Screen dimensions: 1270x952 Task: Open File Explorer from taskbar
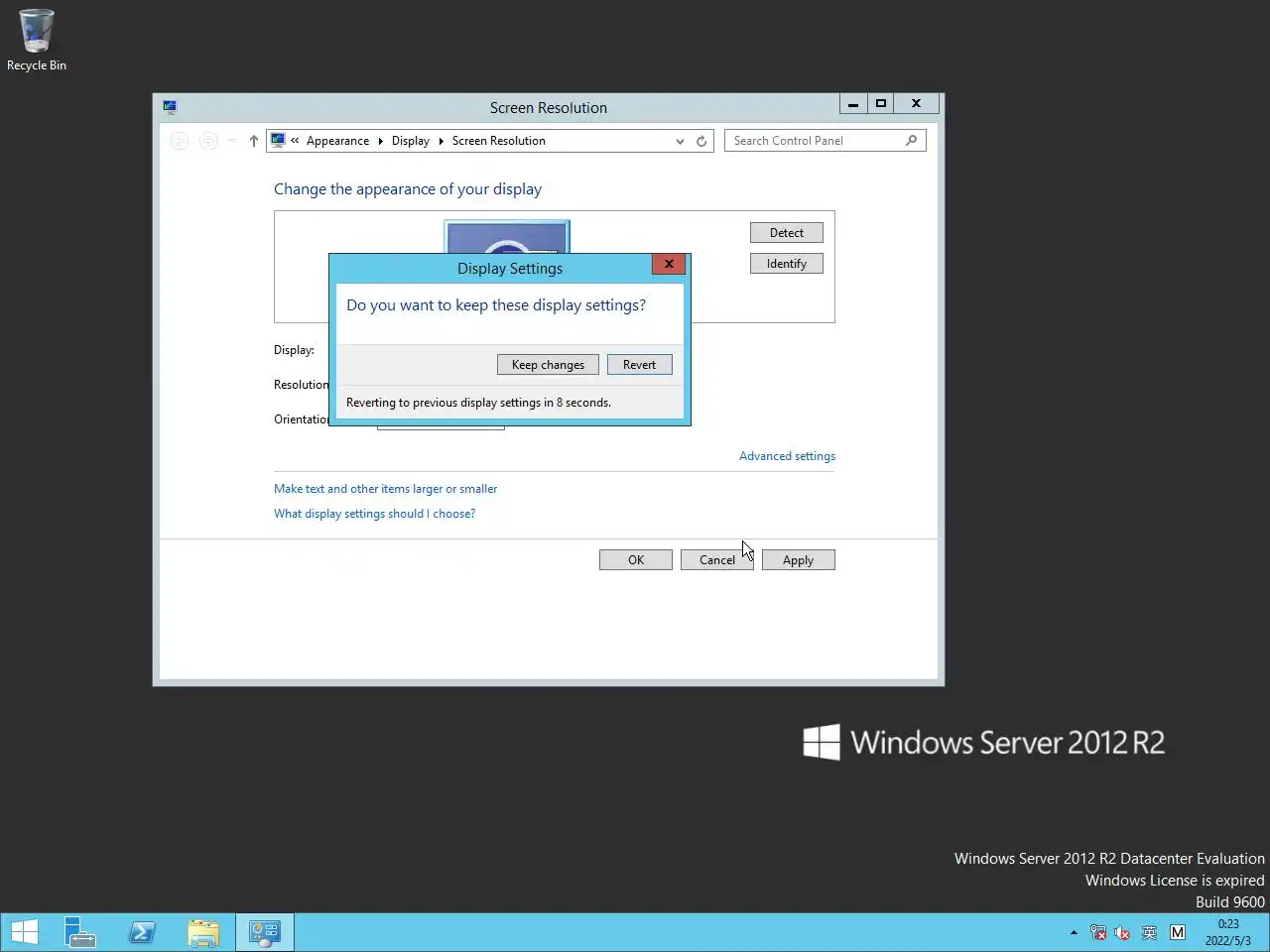click(203, 932)
